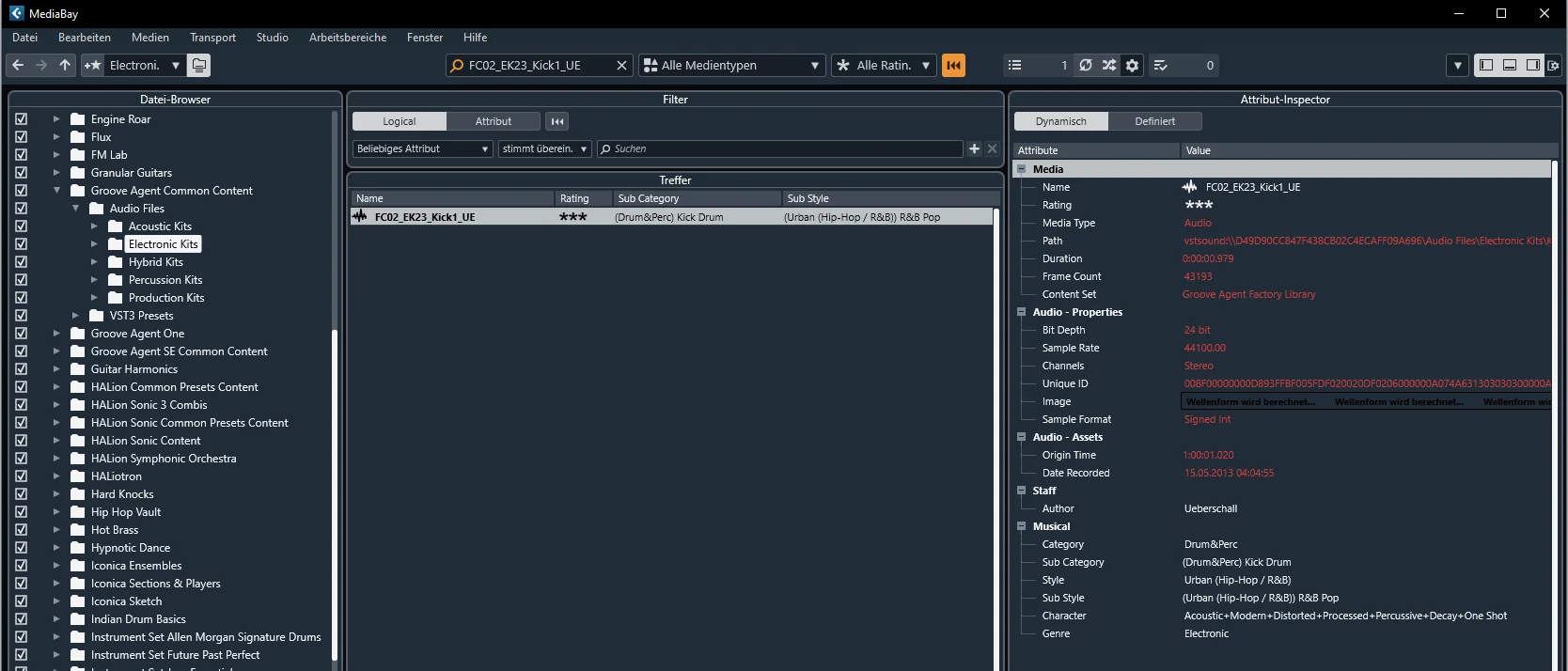Expand the Hybrid Kits folder
Screen dimensions: 1568x671
(x=94, y=262)
